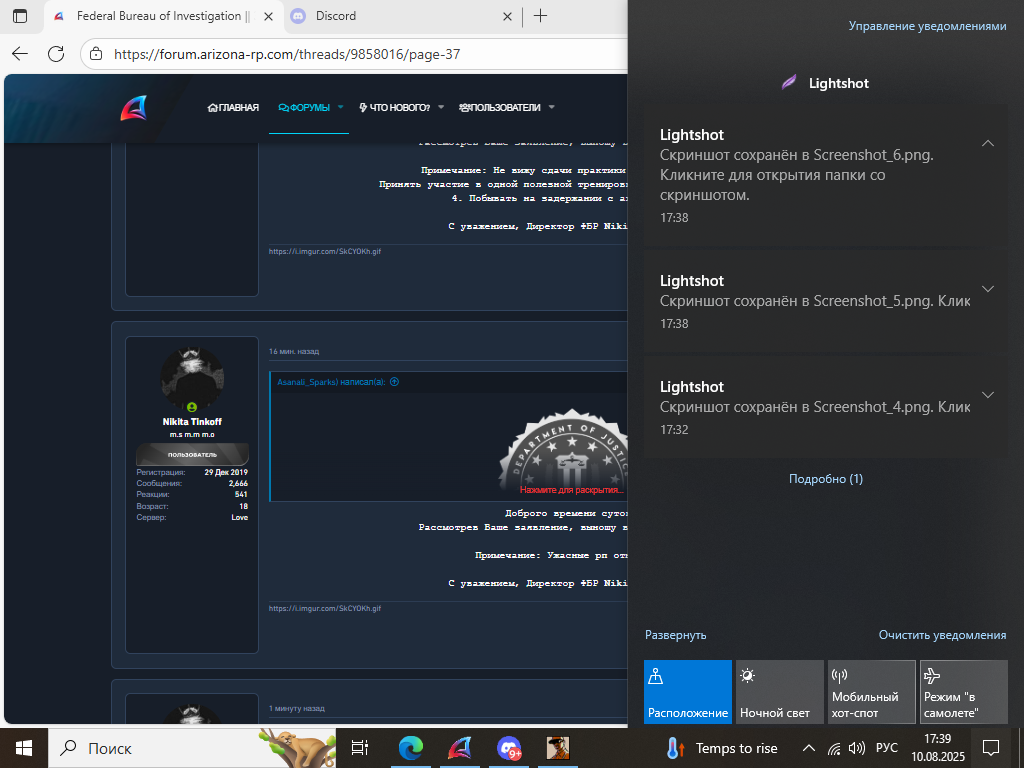Screen dimensions: 1024x768
Task: Click the Arizona RP forum logo
Action: point(133,108)
